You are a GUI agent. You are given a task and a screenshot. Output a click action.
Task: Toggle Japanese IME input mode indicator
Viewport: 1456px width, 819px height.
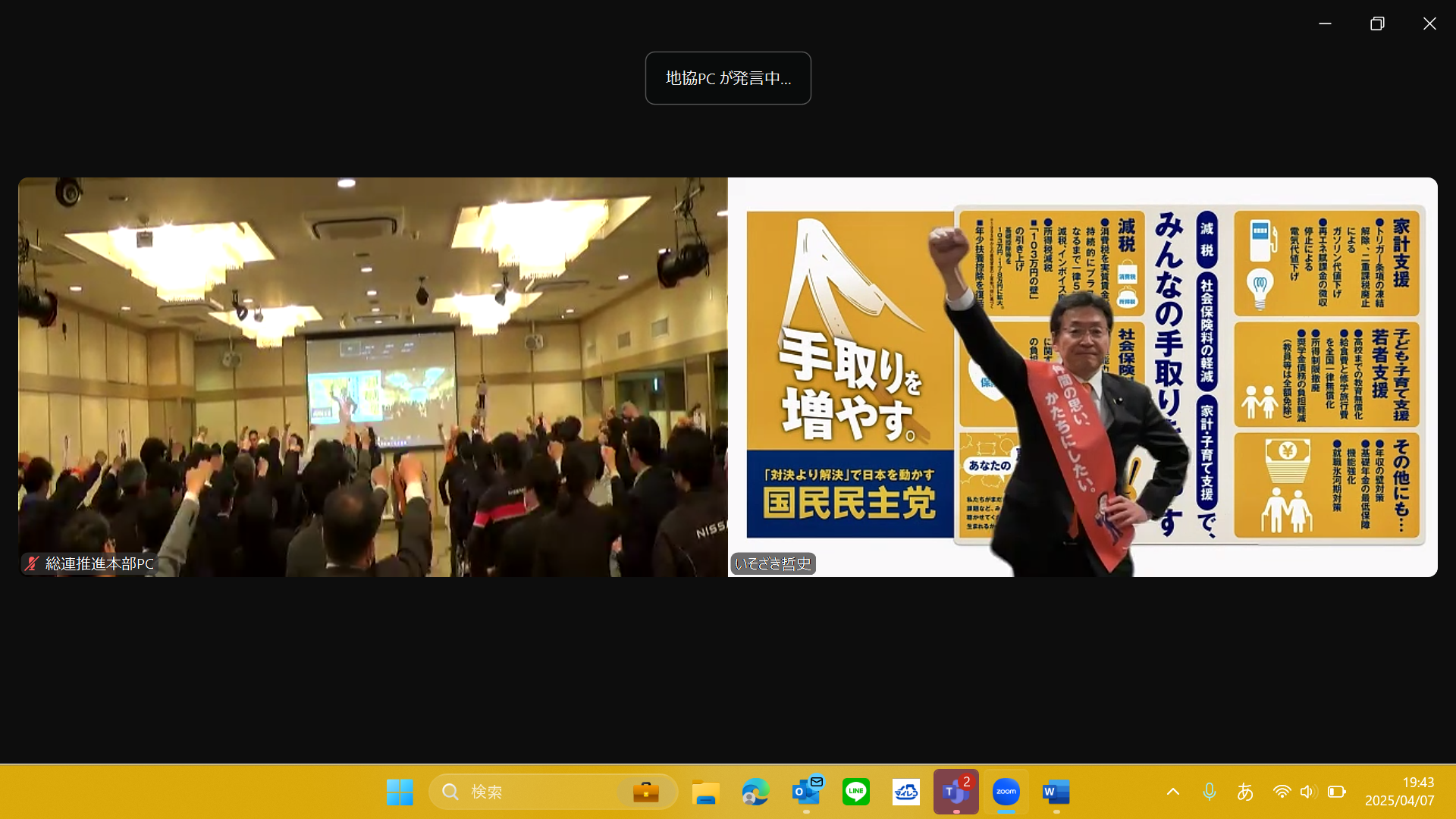coord(1245,792)
